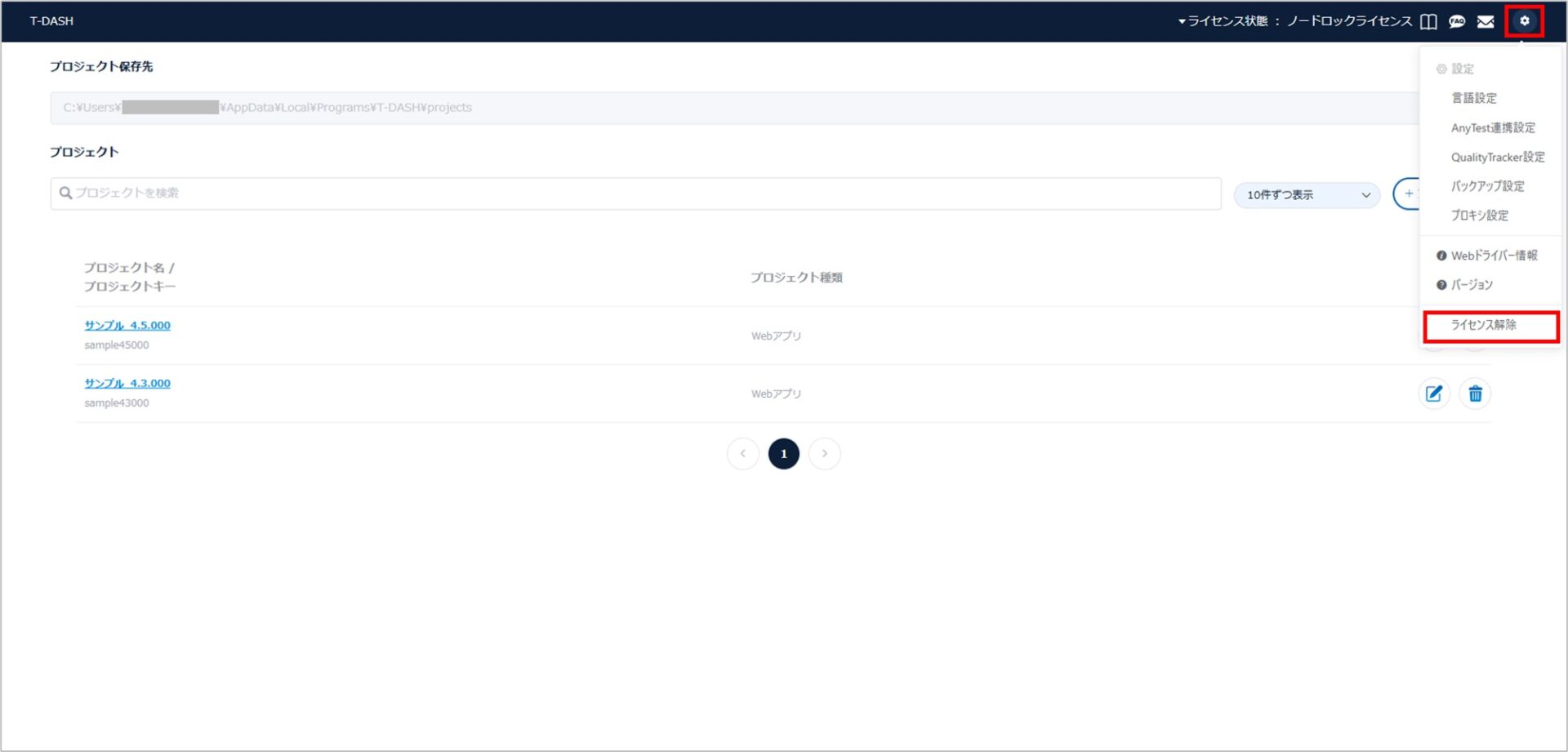Open the サンプル_4.5.000 project link
Screen dimensions: 1568x752
[127, 325]
